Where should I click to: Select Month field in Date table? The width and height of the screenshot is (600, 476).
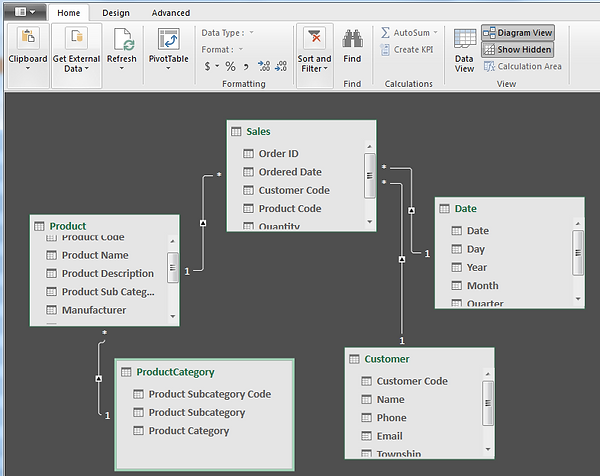483,286
